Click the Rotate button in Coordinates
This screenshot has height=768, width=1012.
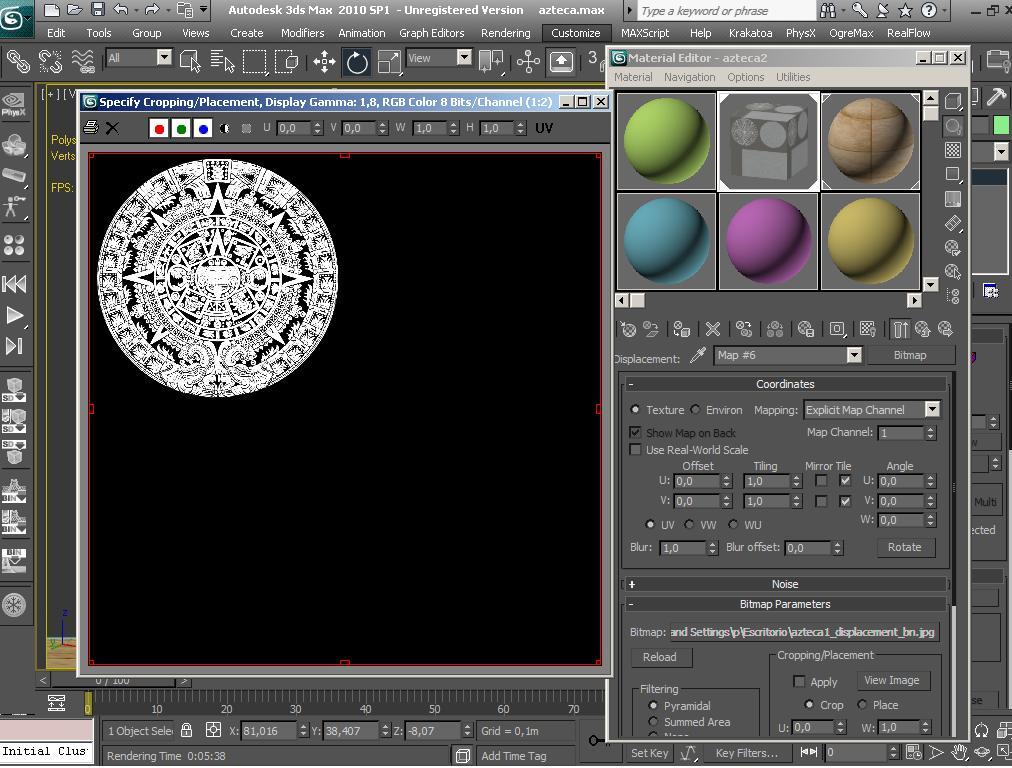pyautogui.click(x=904, y=547)
